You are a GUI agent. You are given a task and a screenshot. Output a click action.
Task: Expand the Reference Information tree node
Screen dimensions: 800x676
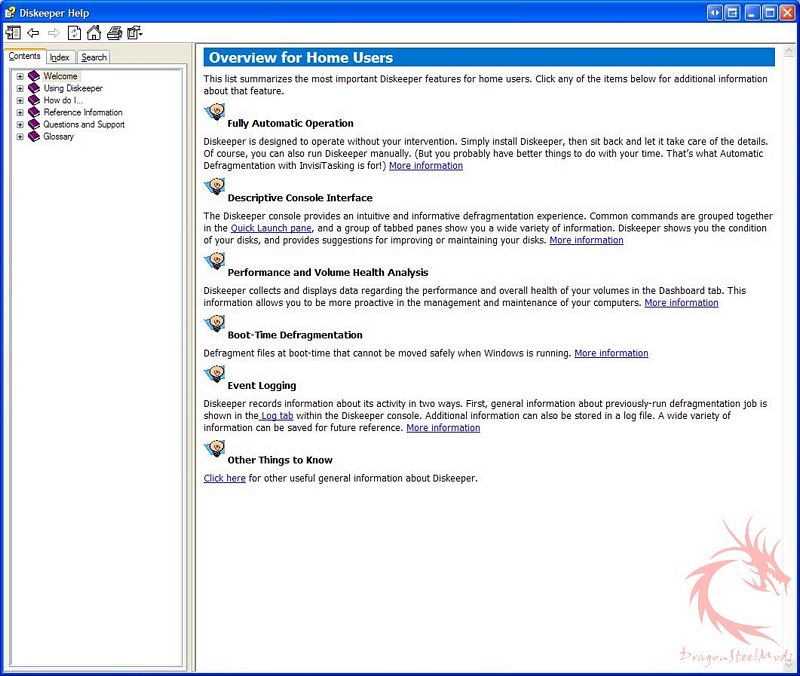pos(20,113)
